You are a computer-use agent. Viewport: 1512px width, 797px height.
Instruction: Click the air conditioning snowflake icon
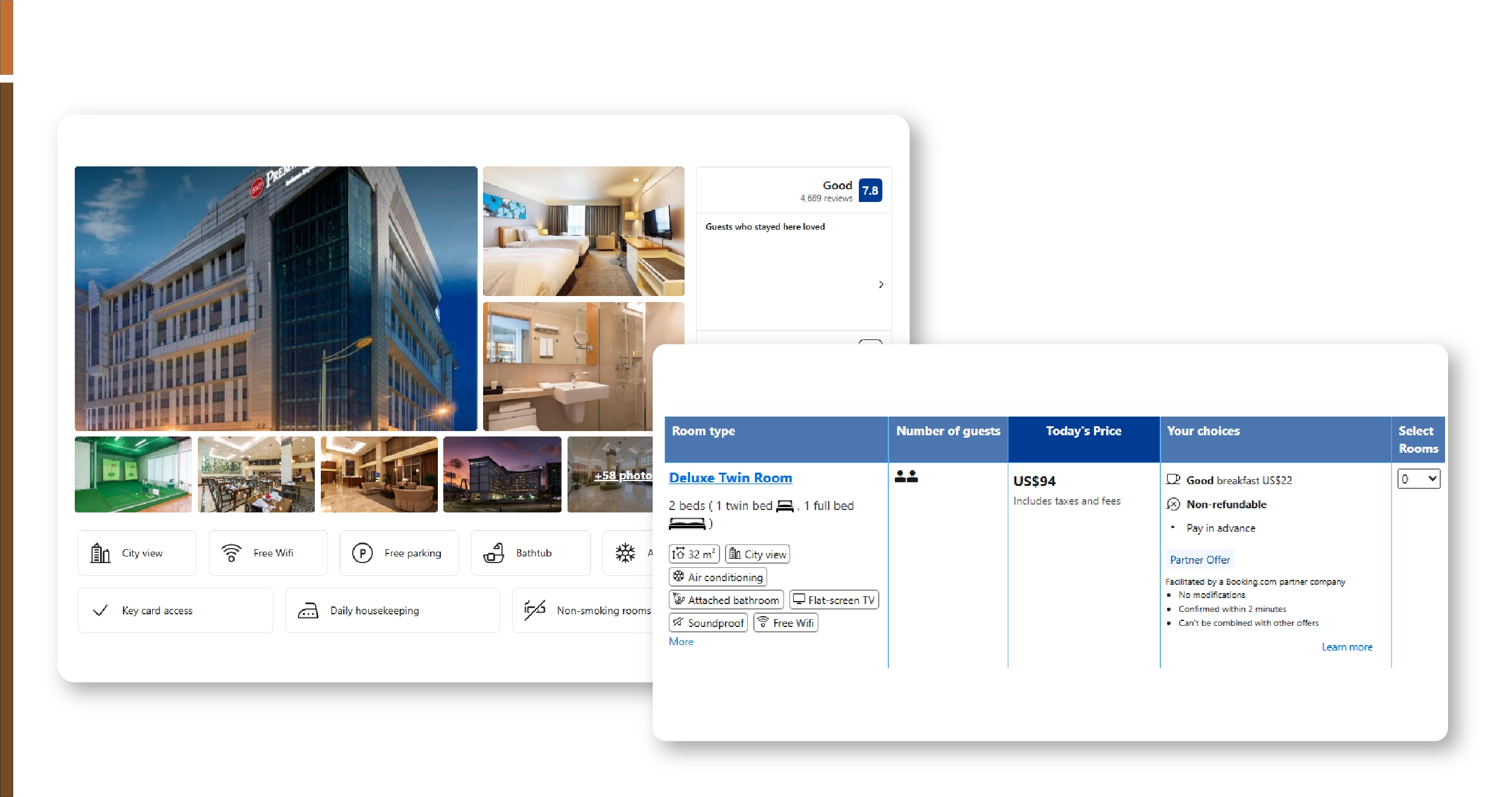pyautogui.click(x=625, y=553)
